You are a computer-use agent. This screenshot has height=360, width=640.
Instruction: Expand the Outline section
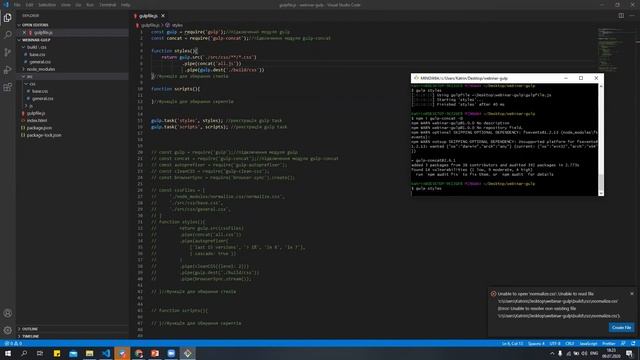pyautogui.click(x=29, y=329)
